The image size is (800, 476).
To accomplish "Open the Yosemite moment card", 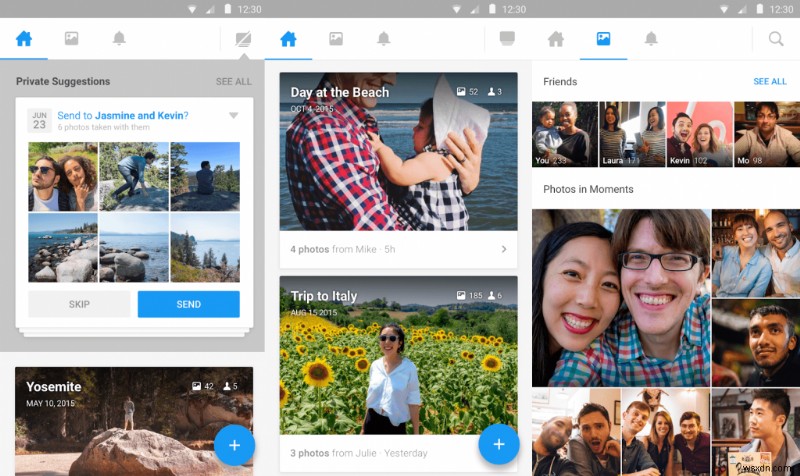I will pyautogui.click(x=134, y=421).
